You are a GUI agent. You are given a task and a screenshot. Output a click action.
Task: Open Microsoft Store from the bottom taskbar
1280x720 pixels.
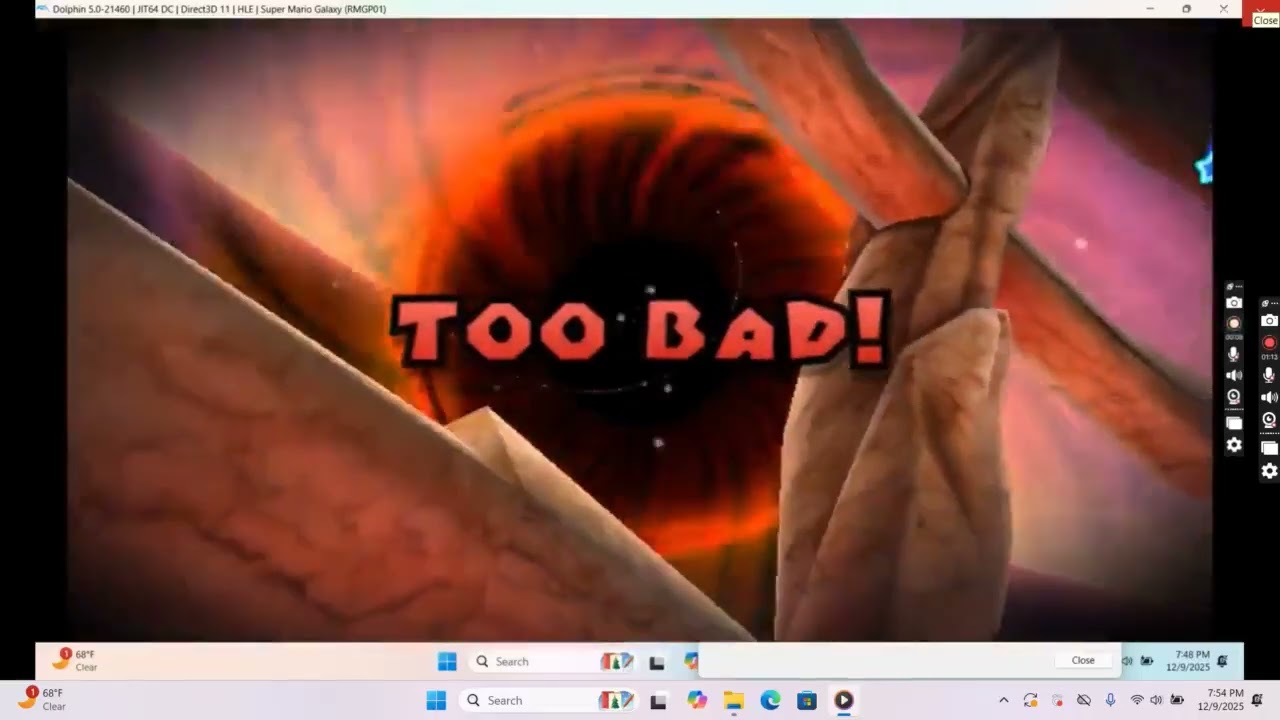807,701
